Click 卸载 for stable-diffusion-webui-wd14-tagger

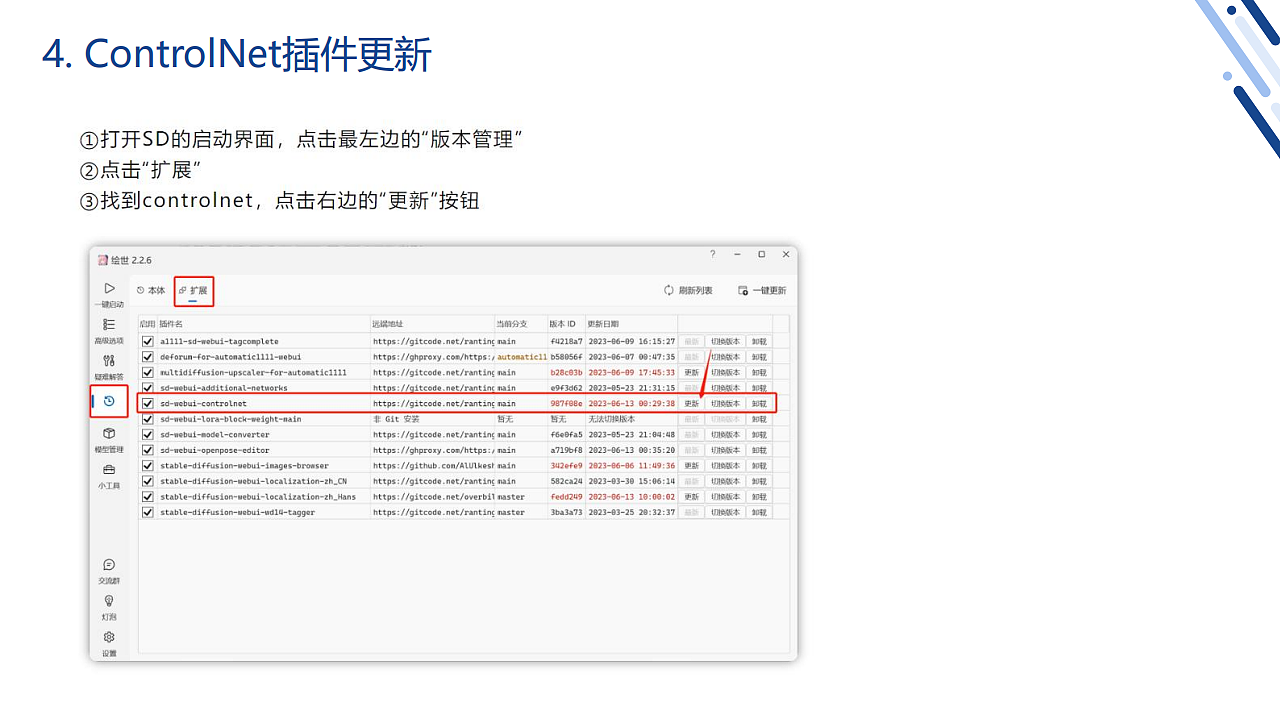tap(758, 511)
